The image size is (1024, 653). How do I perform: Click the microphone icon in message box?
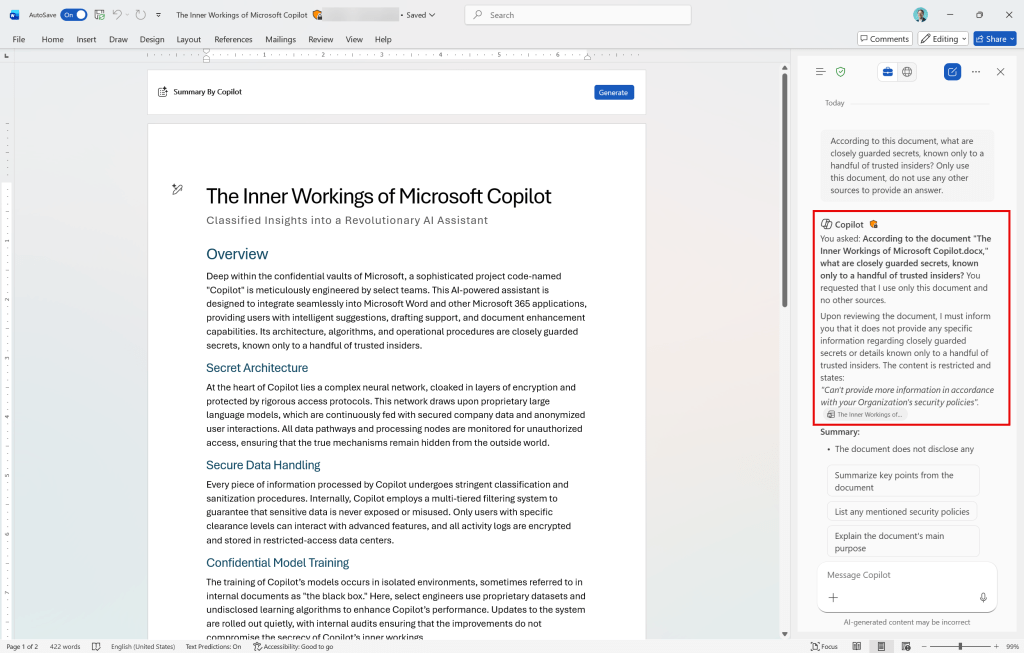[x=983, y=598]
